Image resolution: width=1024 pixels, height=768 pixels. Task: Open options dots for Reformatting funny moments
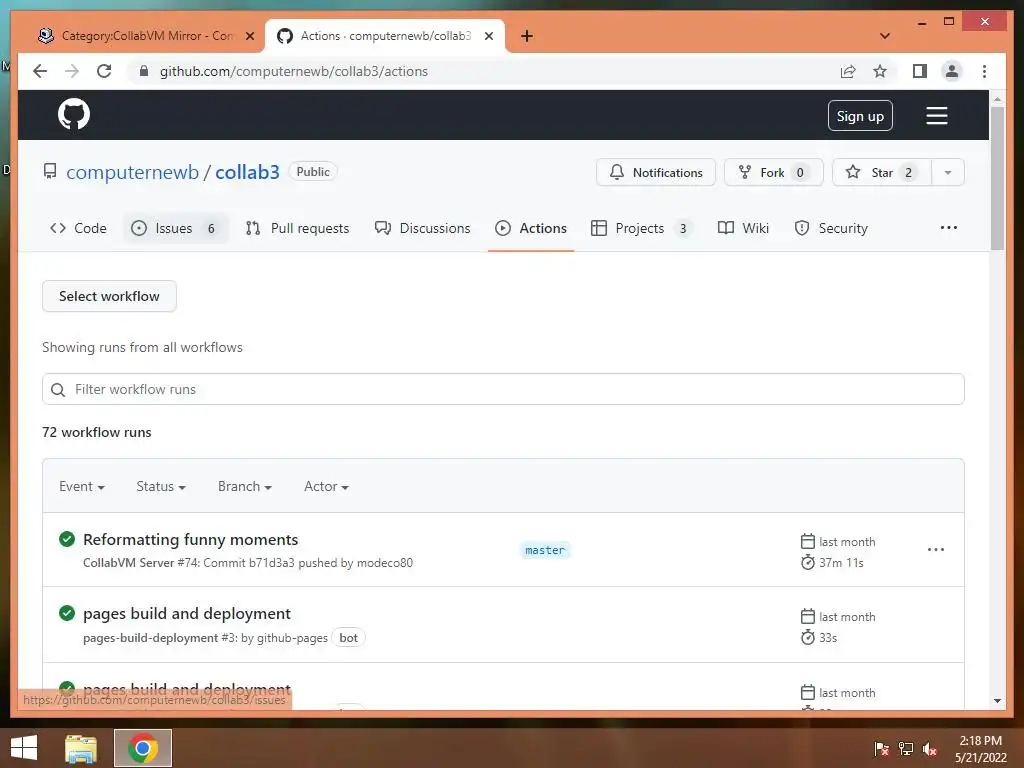[936, 549]
